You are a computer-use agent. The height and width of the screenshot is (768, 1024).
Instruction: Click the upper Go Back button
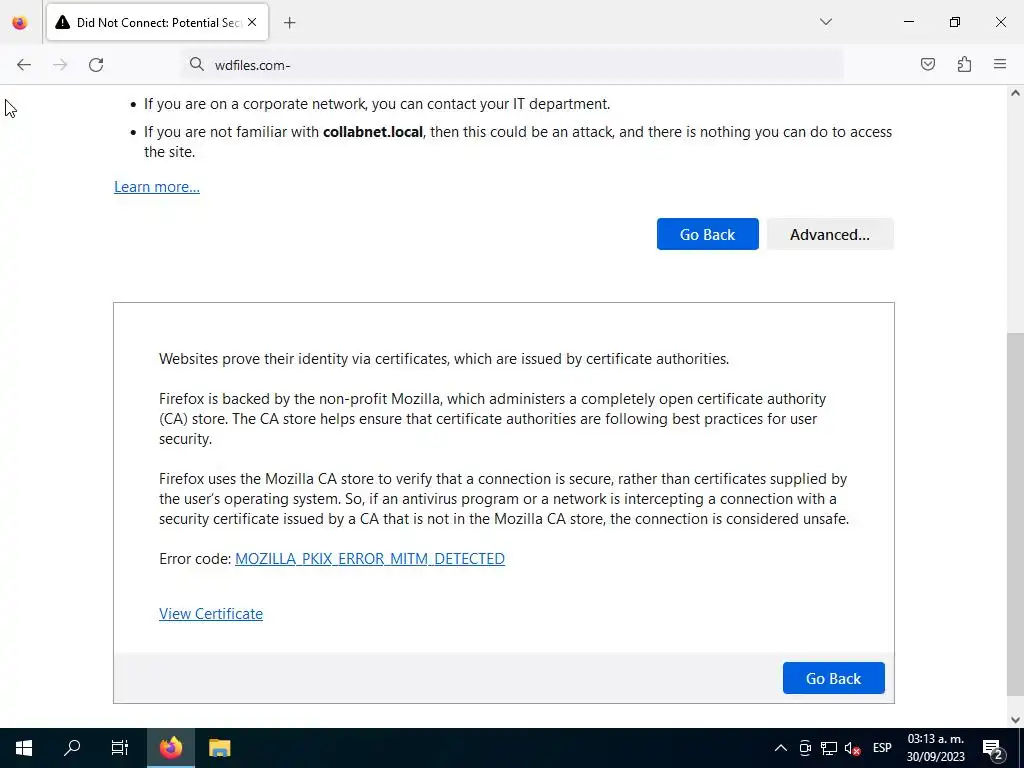[707, 234]
